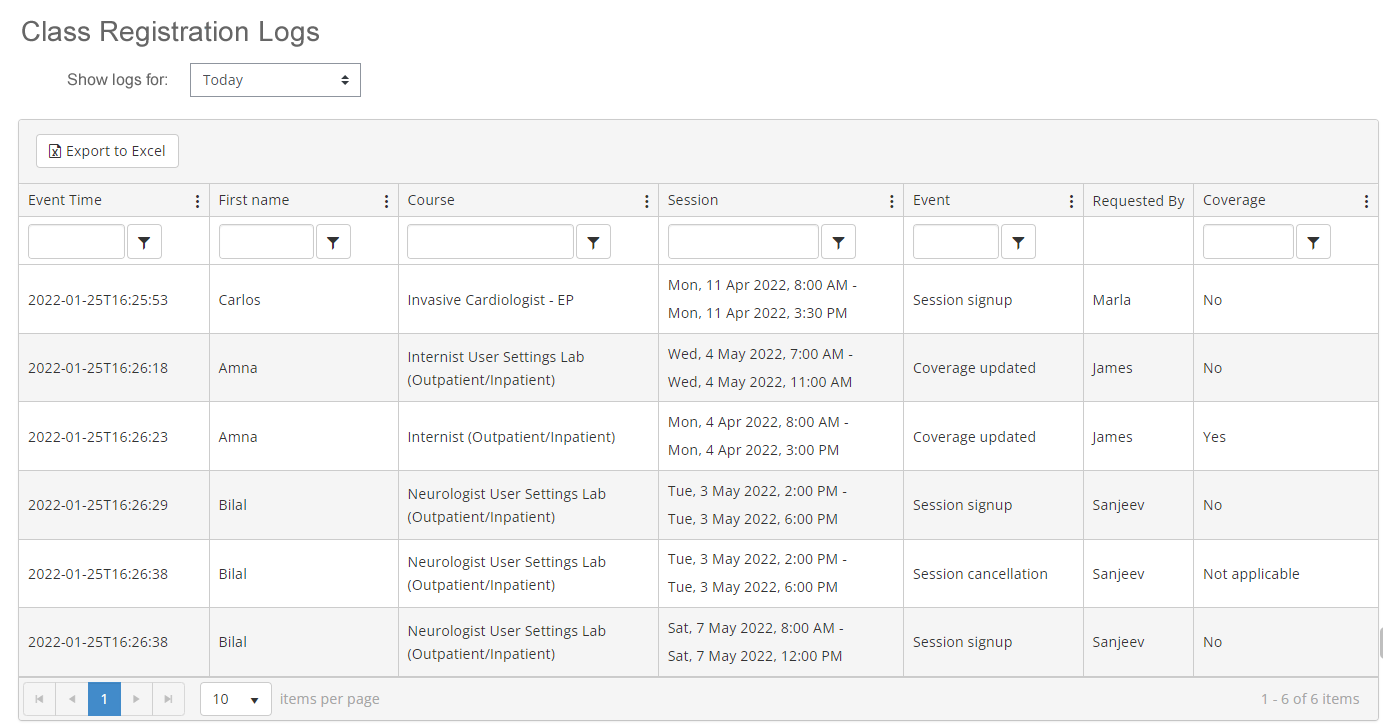Viewport: 1383px width, 726px height.
Task: Select page 1 in the pager
Action: pos(104,699)
